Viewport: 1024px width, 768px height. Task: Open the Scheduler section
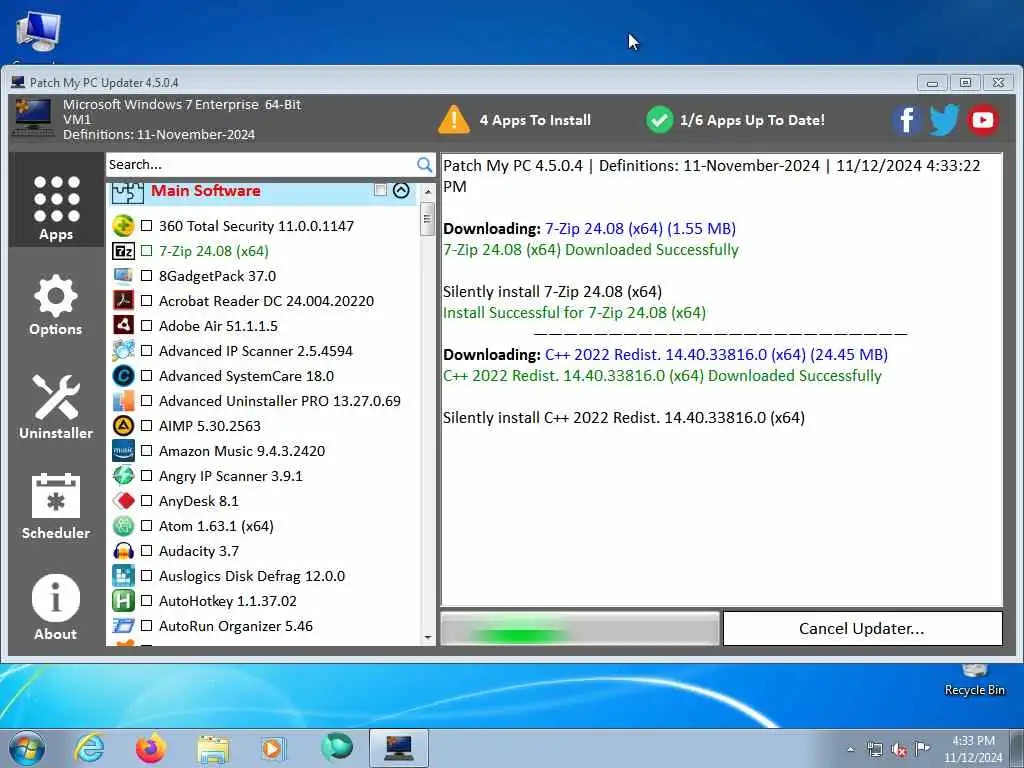(x=56, y=507)
